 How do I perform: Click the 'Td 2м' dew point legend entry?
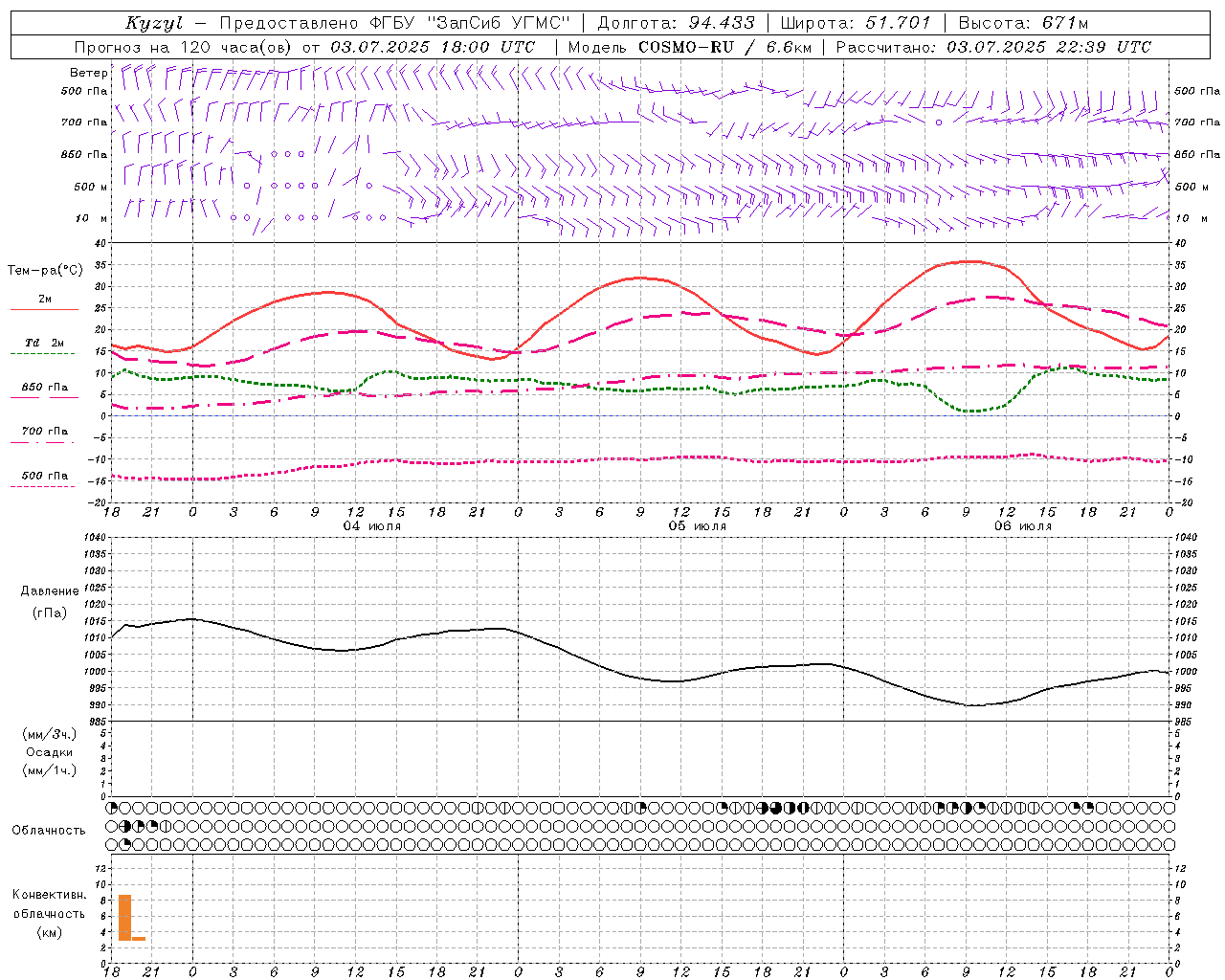[x=44, y=343]
